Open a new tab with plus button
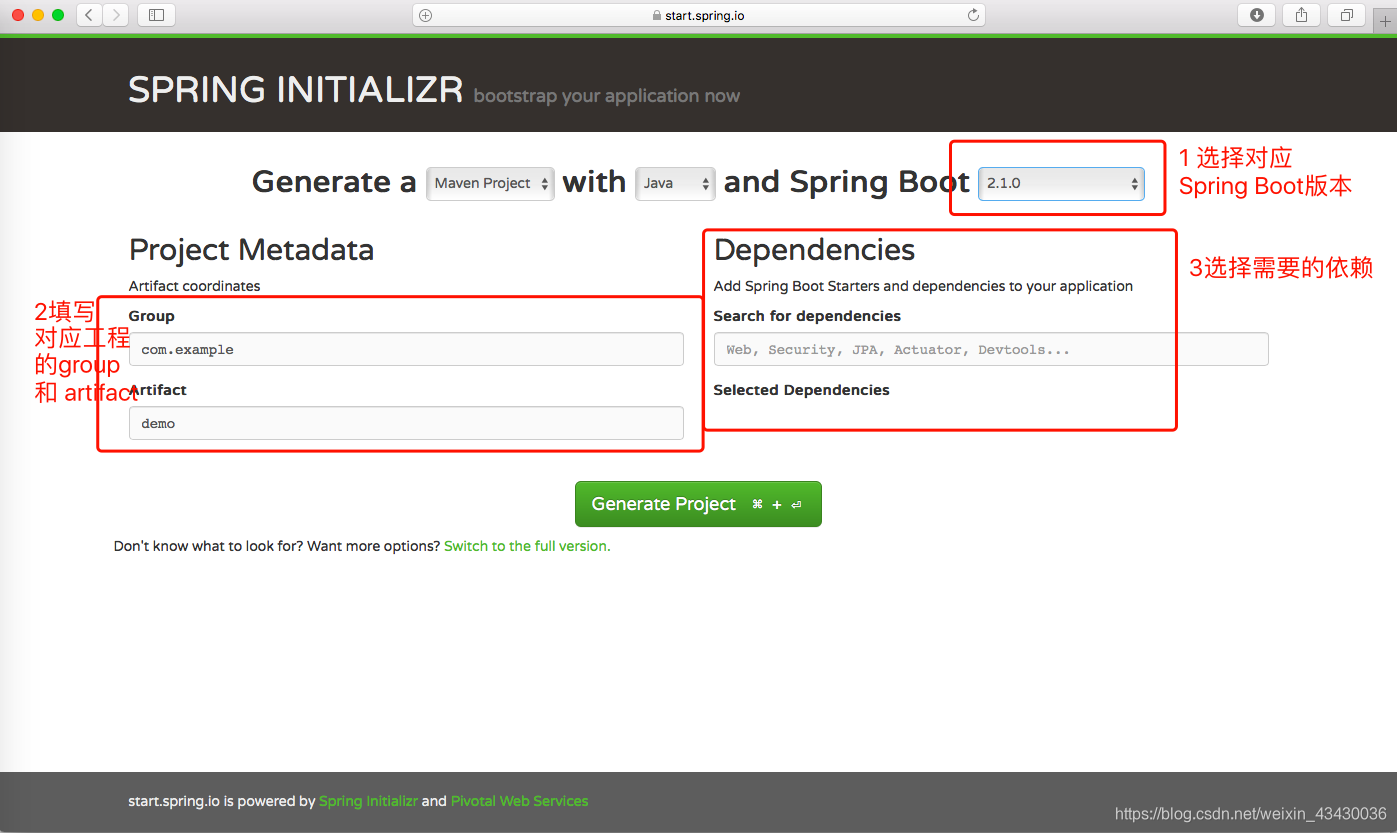The width and height of the screenshot is (1397, 833). [1385, 22]
